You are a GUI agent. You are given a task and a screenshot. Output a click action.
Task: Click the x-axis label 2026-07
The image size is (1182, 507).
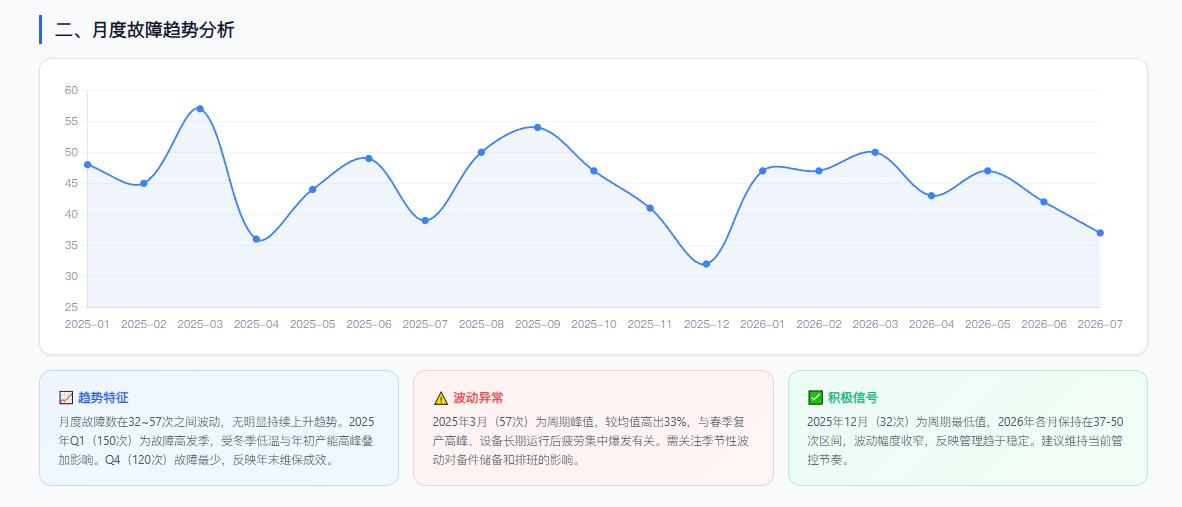coord(1101,324)
